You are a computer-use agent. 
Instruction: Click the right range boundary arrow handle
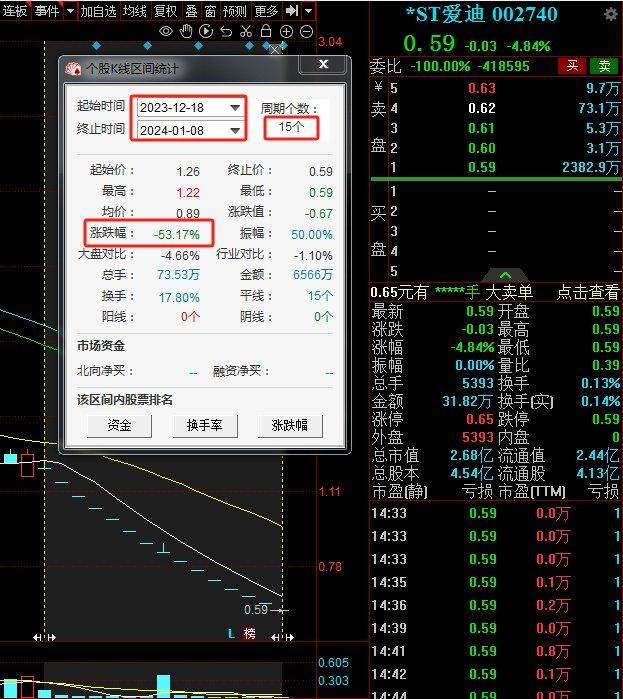click(283, 637)
